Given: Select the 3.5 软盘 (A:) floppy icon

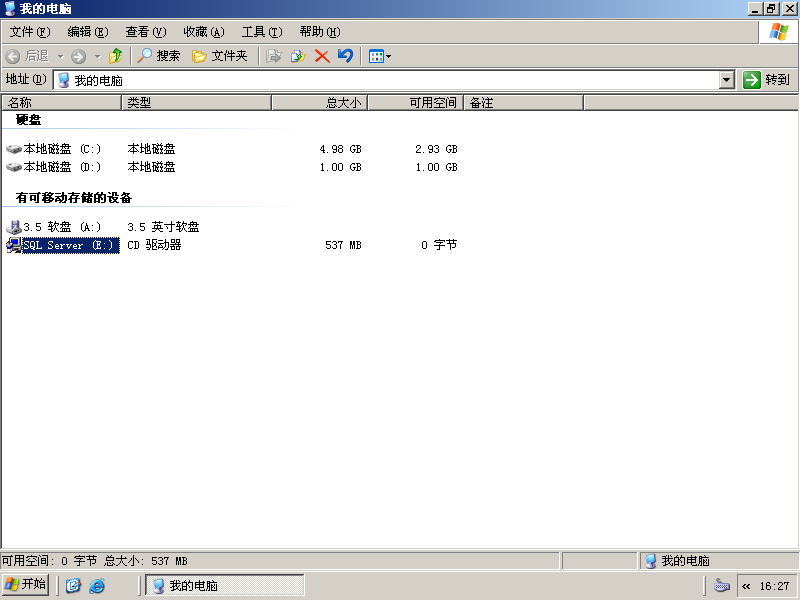Looking at the screenshot, I should pos(14,227).
